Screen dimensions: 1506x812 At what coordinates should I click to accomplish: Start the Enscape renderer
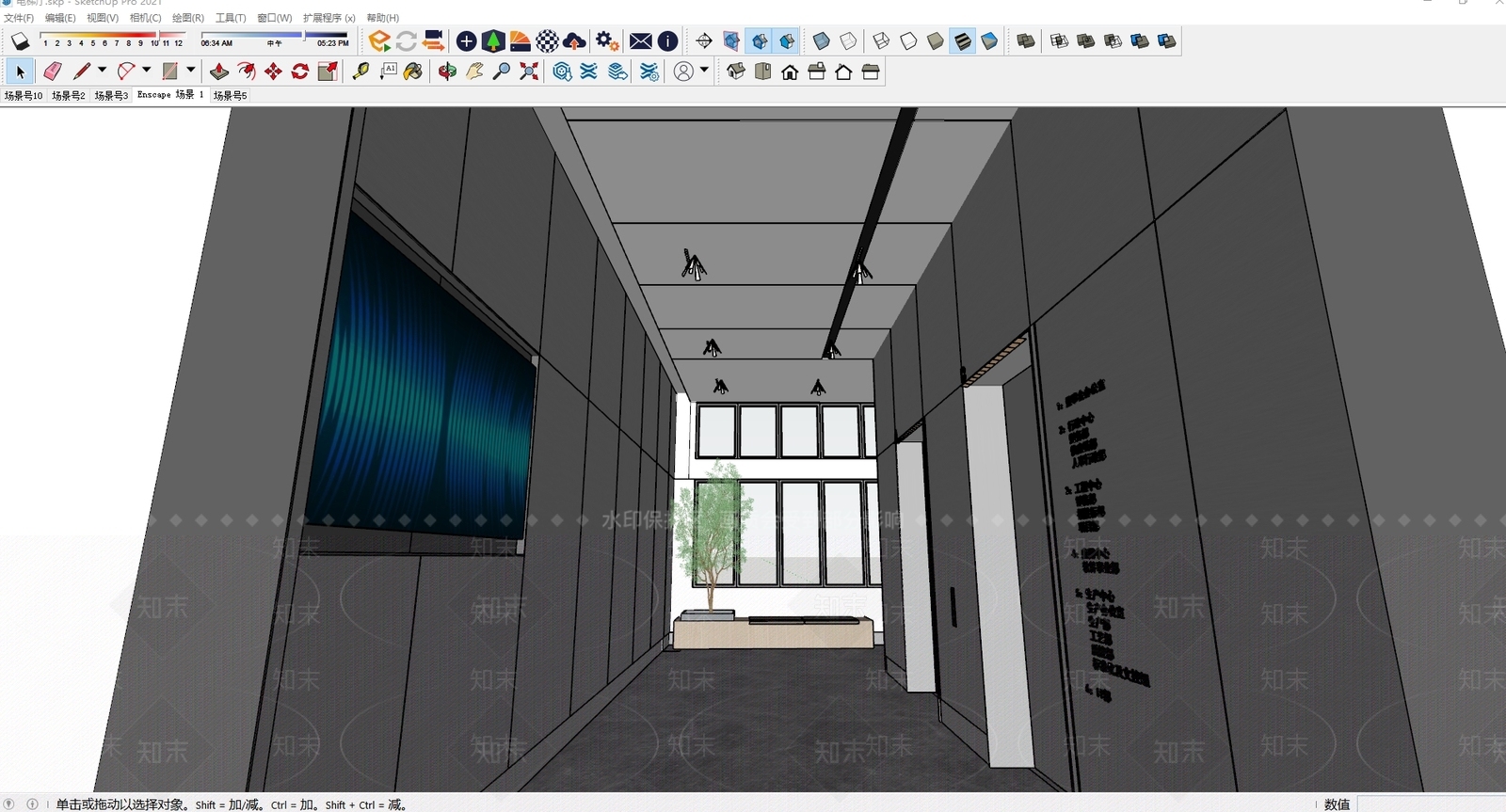[379, 40]
